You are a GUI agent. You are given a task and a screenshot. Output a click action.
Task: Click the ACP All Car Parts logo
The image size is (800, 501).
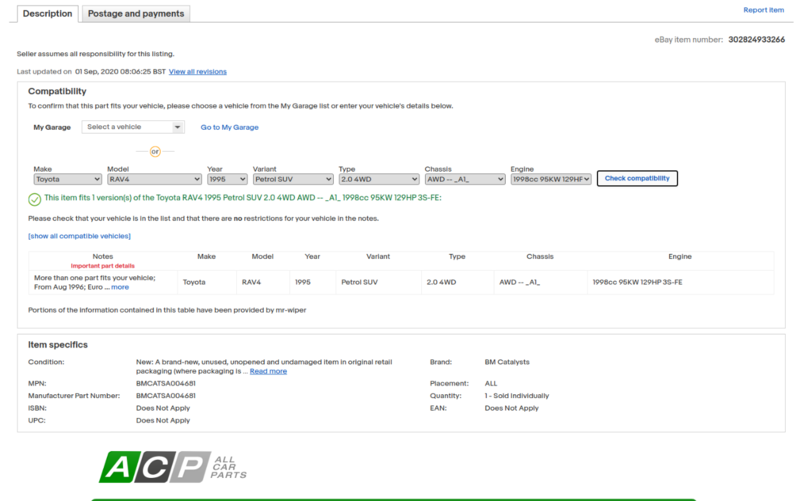coord(172,467)
